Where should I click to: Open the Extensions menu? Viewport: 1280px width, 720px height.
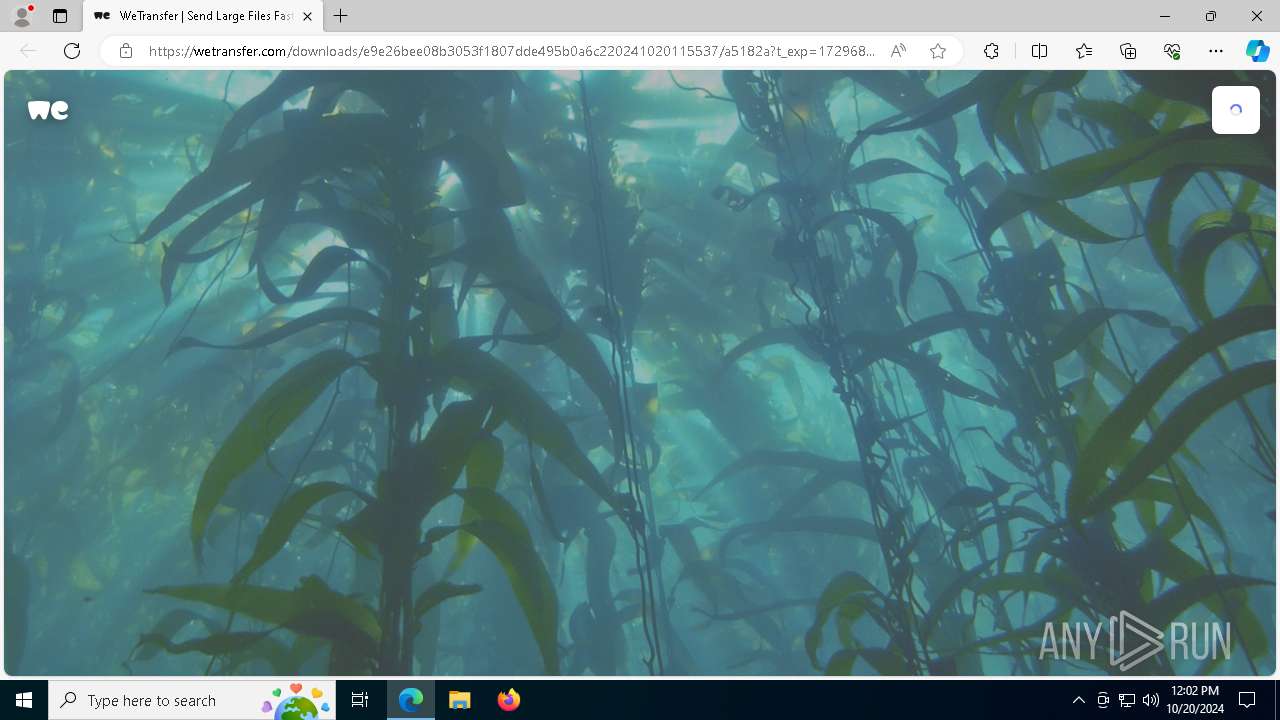[991, 51]
